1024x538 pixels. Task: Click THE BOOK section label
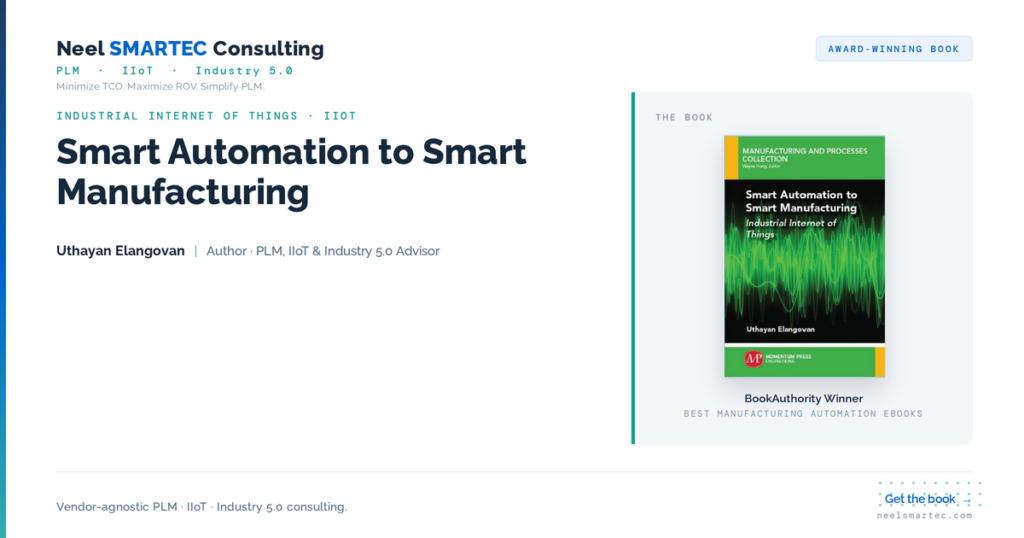pyautogui.click(x=684, y=118)
